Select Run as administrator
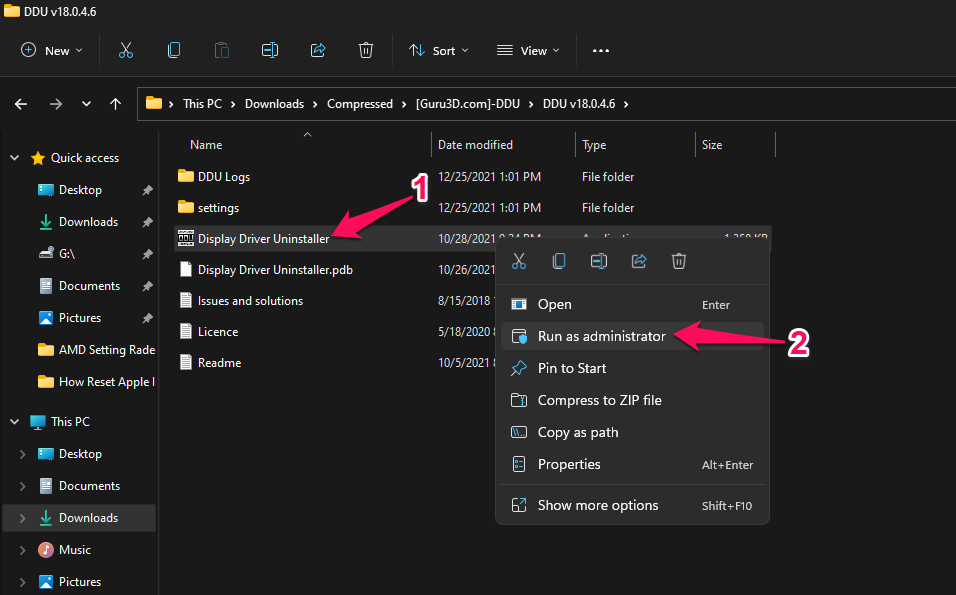The image size is (956, 595). (632, 336)
